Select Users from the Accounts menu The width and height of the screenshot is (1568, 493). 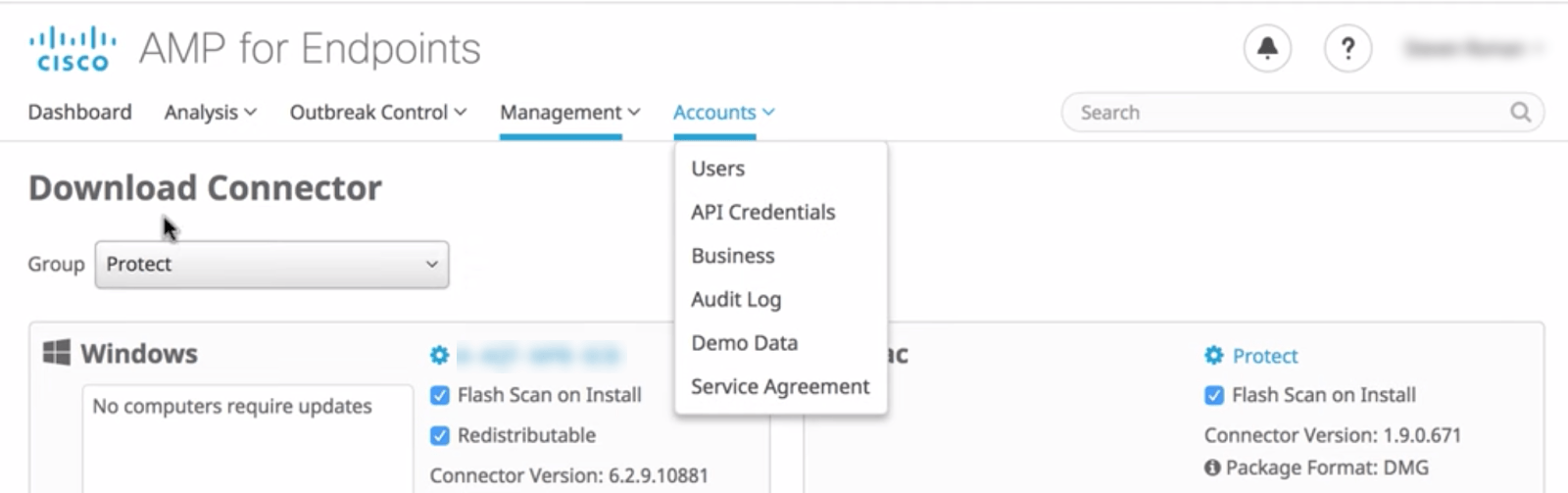[717, 169]
